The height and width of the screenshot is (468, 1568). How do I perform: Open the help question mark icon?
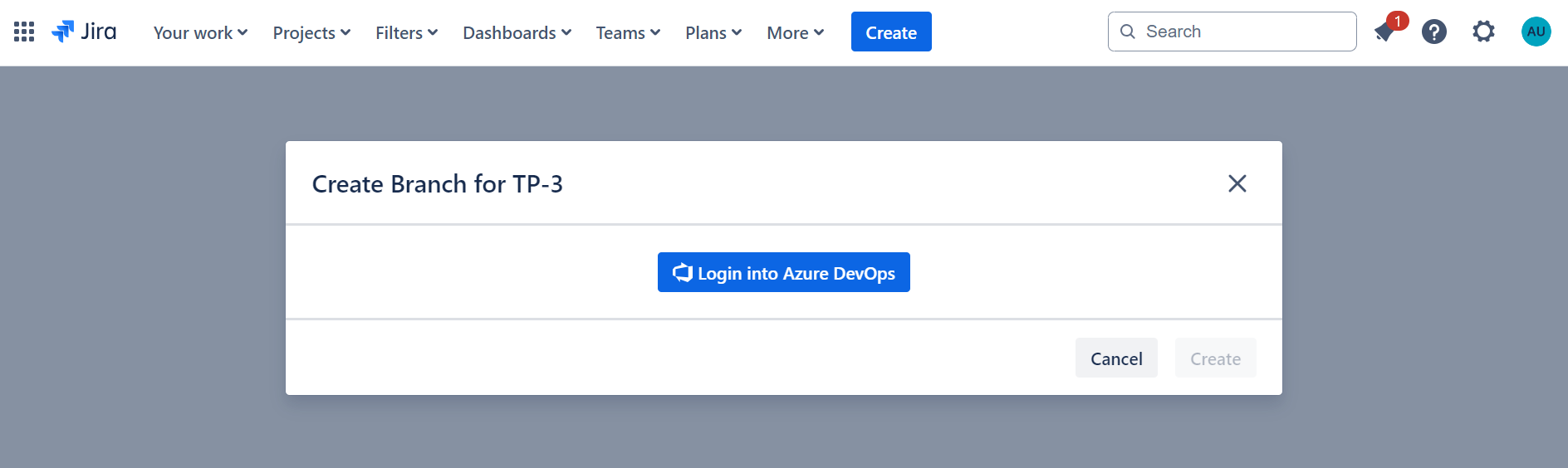[x=1434, y=32]
